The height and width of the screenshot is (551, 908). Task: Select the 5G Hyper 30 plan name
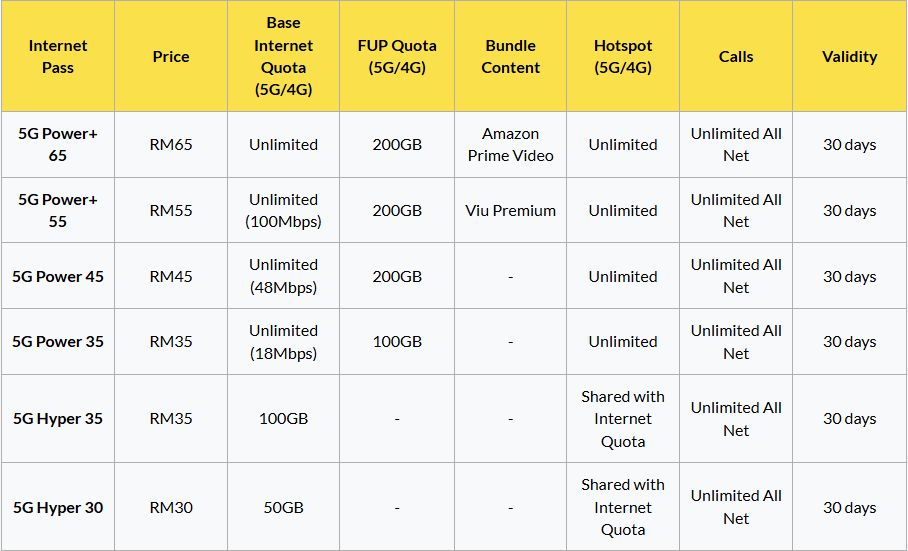[58, 507]
